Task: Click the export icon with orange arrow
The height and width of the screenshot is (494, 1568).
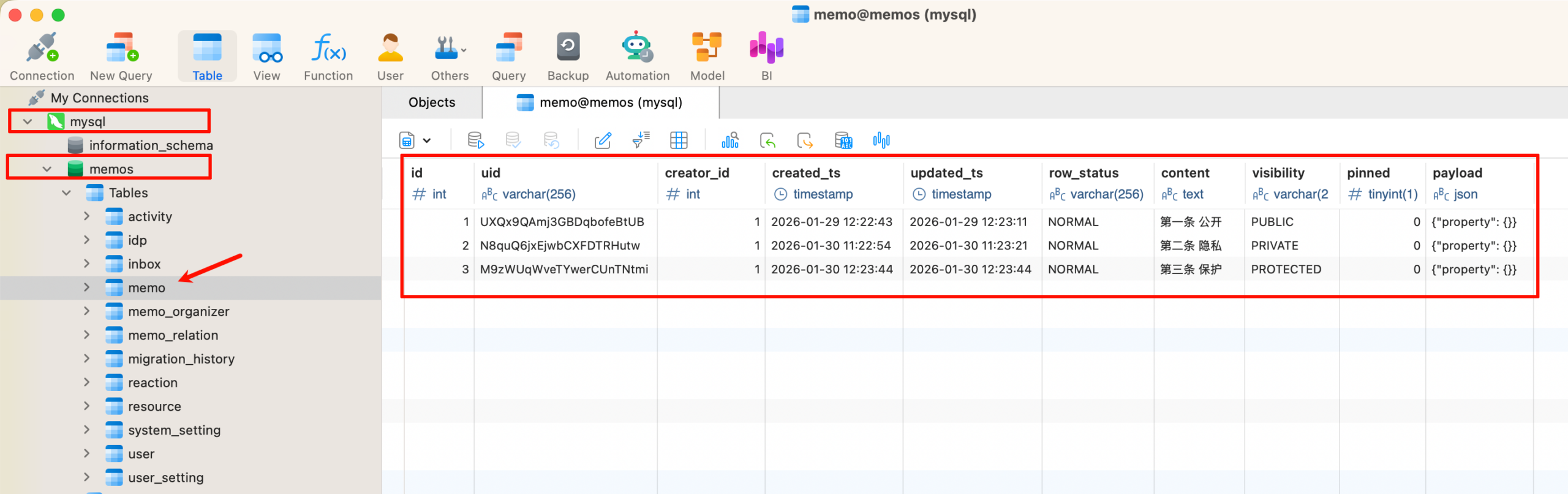Action: (x=805, y=140)
